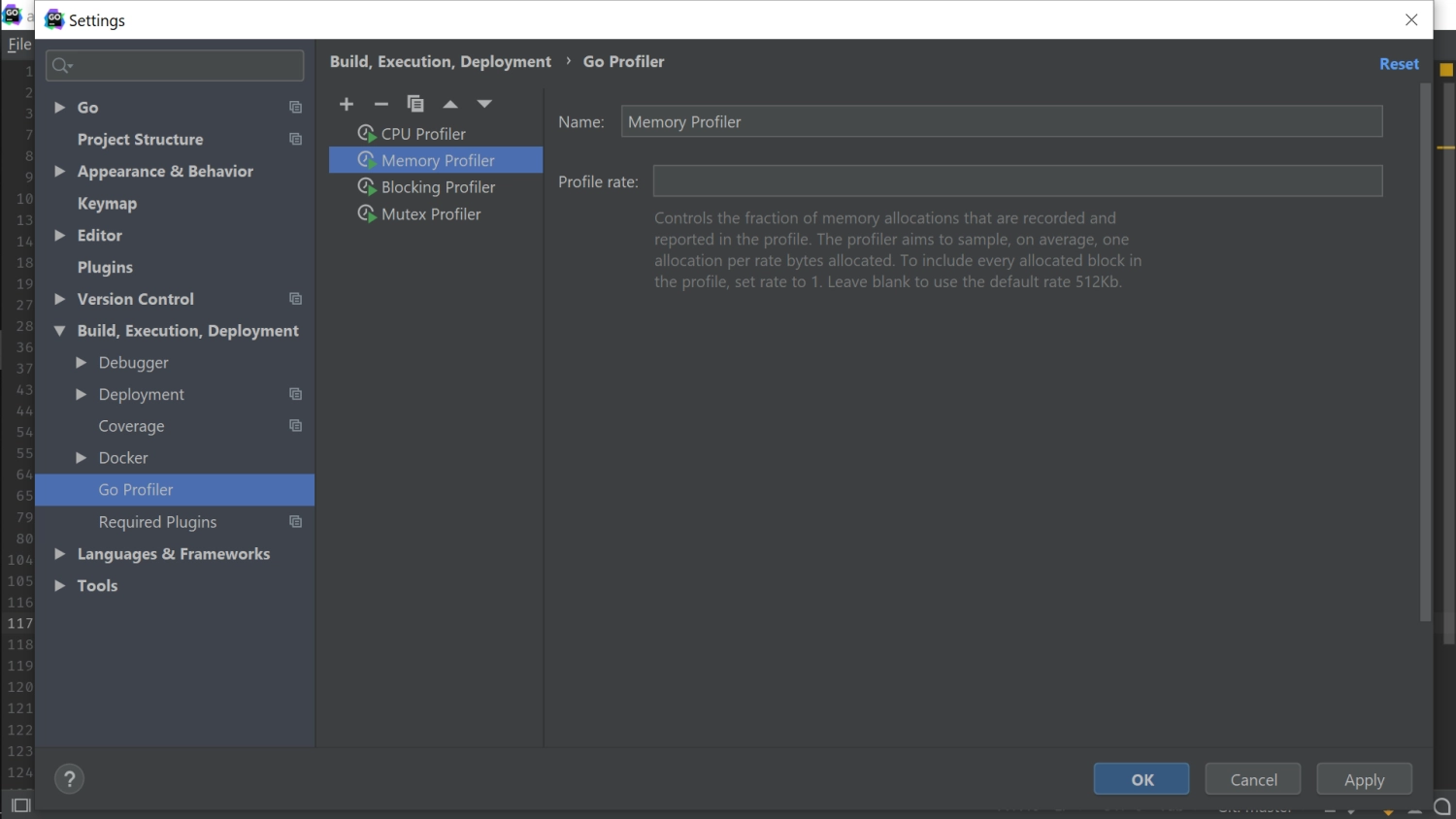Image resolution: width=1456 pixels, height=819 pixels.
Task: Click project-level icon next to Required Plugins
Action: pos(296,522)
